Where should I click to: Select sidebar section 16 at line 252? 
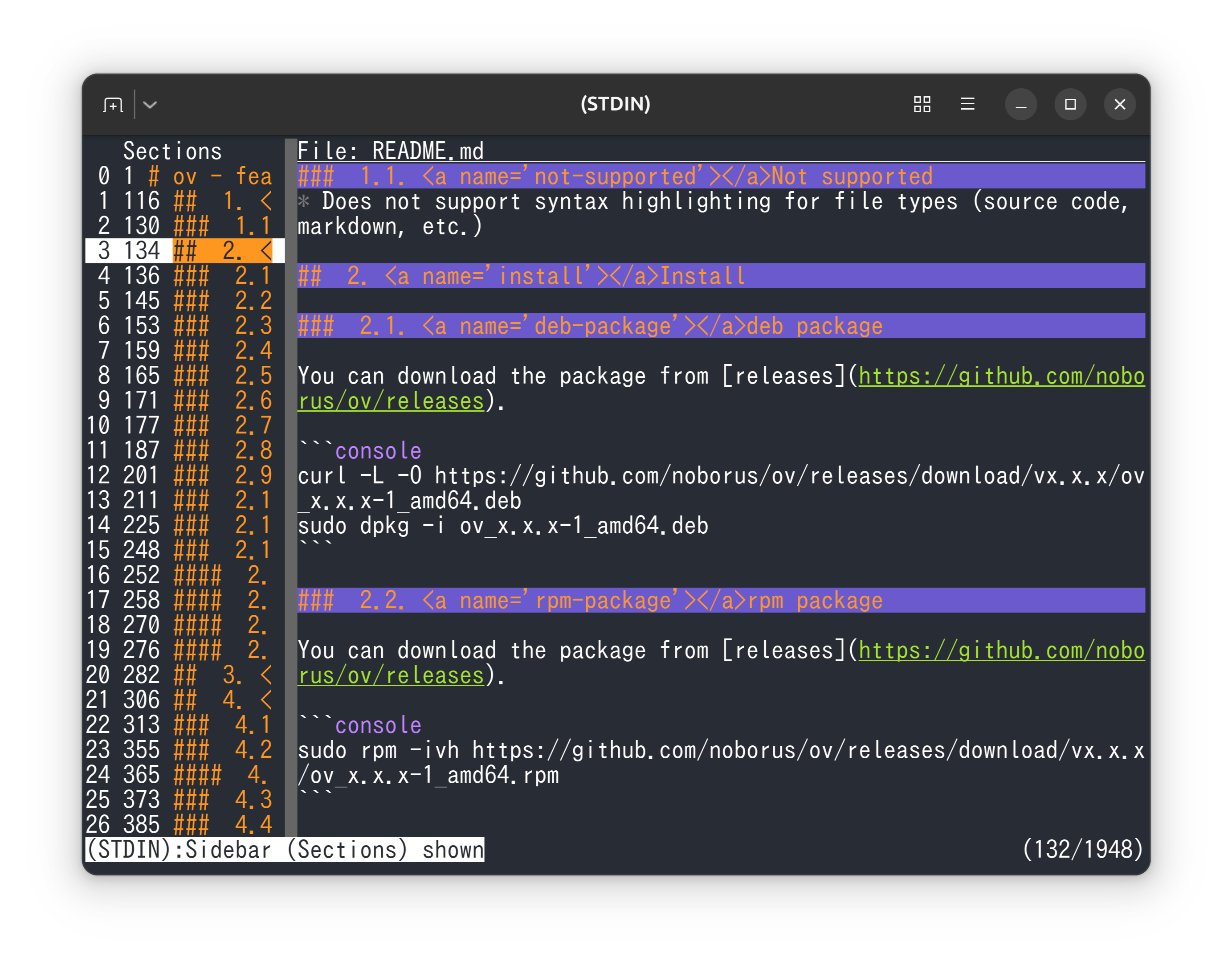[185, 575]
